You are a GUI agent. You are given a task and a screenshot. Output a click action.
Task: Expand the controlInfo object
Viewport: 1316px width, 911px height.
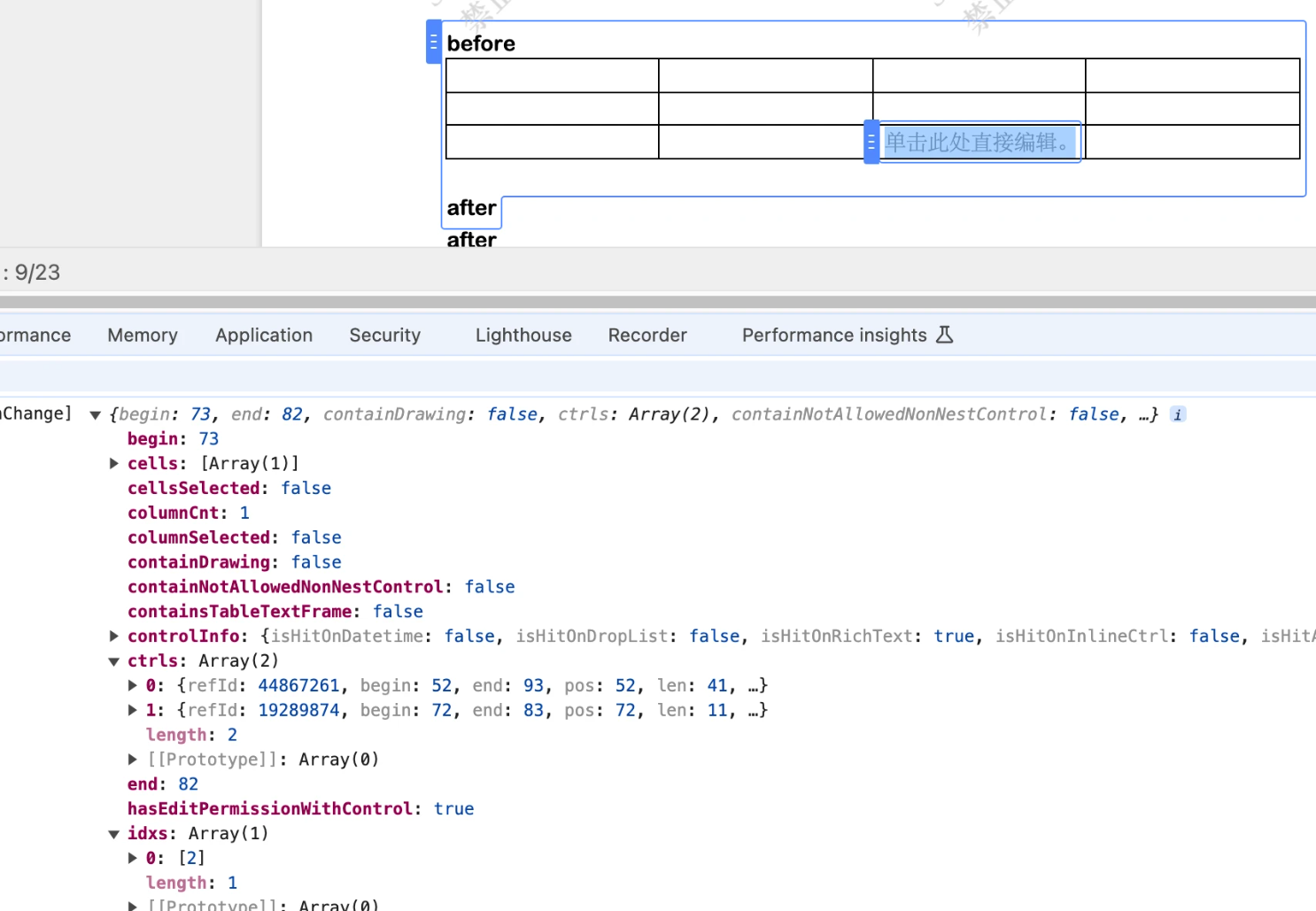click(114, 636)
